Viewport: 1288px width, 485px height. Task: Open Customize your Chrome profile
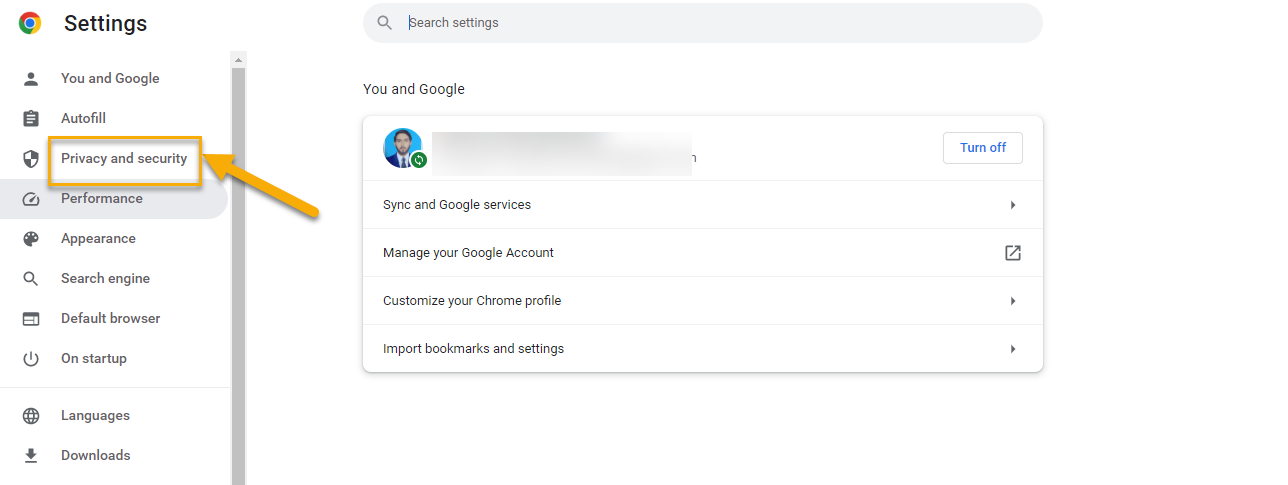[703, 301]
